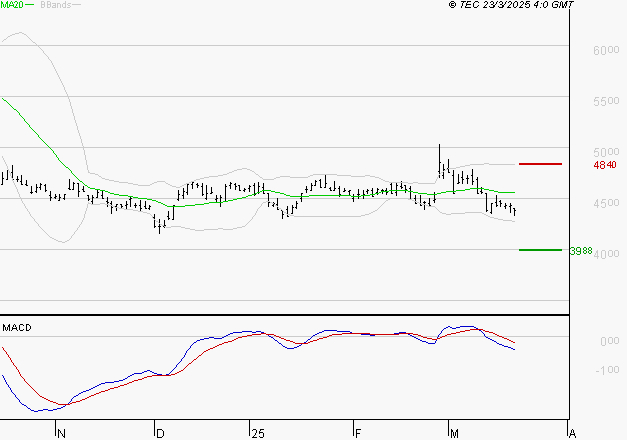Click the 6000 price axis label
The image size is (627, 440).
[605, 50]
